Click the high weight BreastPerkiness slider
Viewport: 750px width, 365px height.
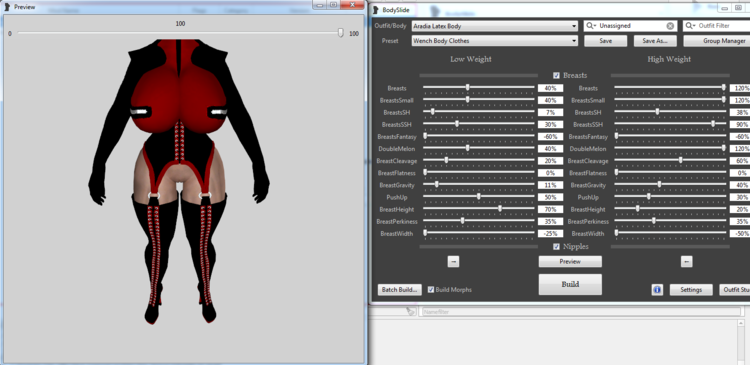pos(670,221)
